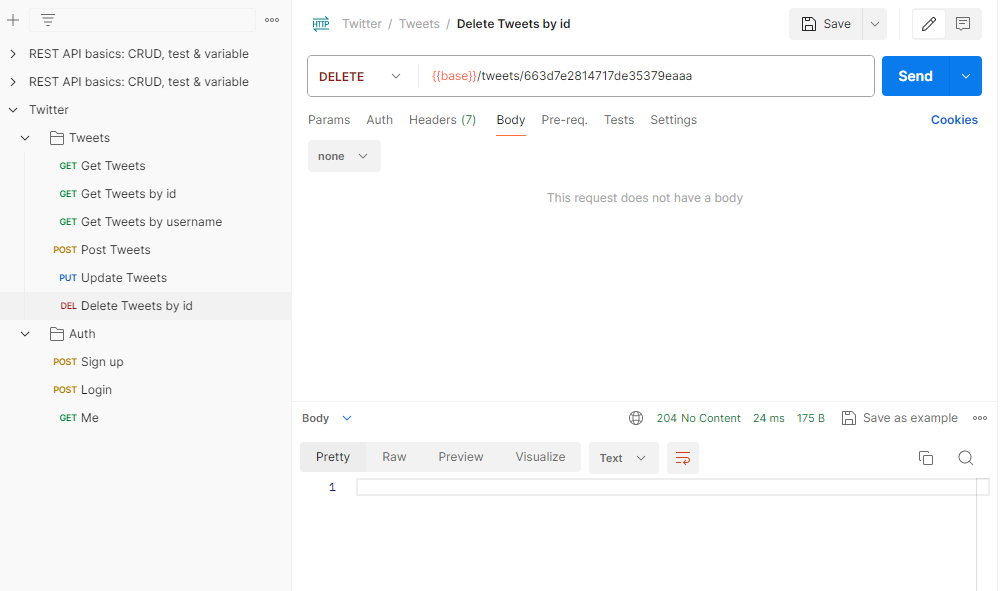The height and width of the screenshot is (591, 1003).
Task: Open sidebar more options ellipsis
Action: coord(272,20)
